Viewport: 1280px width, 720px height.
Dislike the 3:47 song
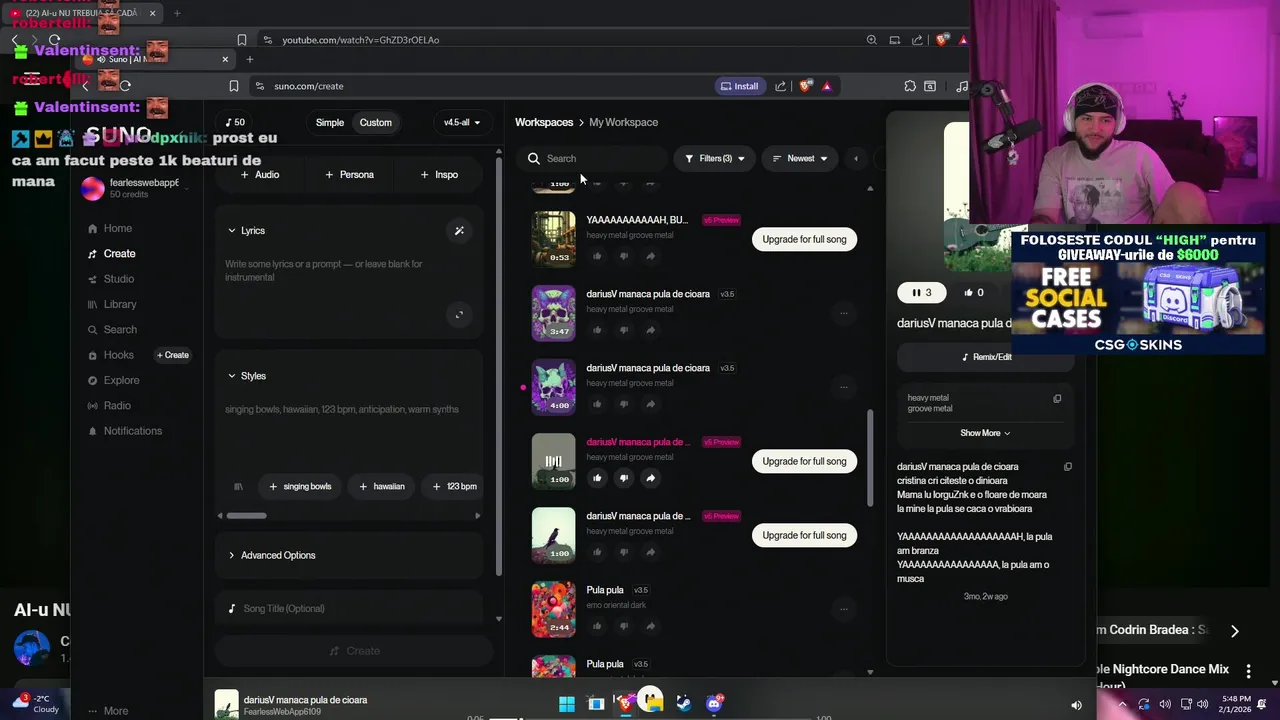624,330
